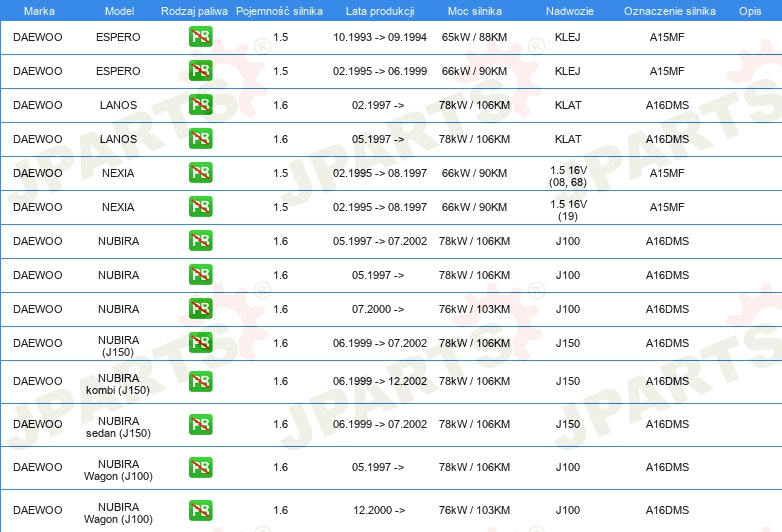Click the NUBIRA sedan (J150) model cell
This screenshot has height=532, width=782.
point(118,427)
